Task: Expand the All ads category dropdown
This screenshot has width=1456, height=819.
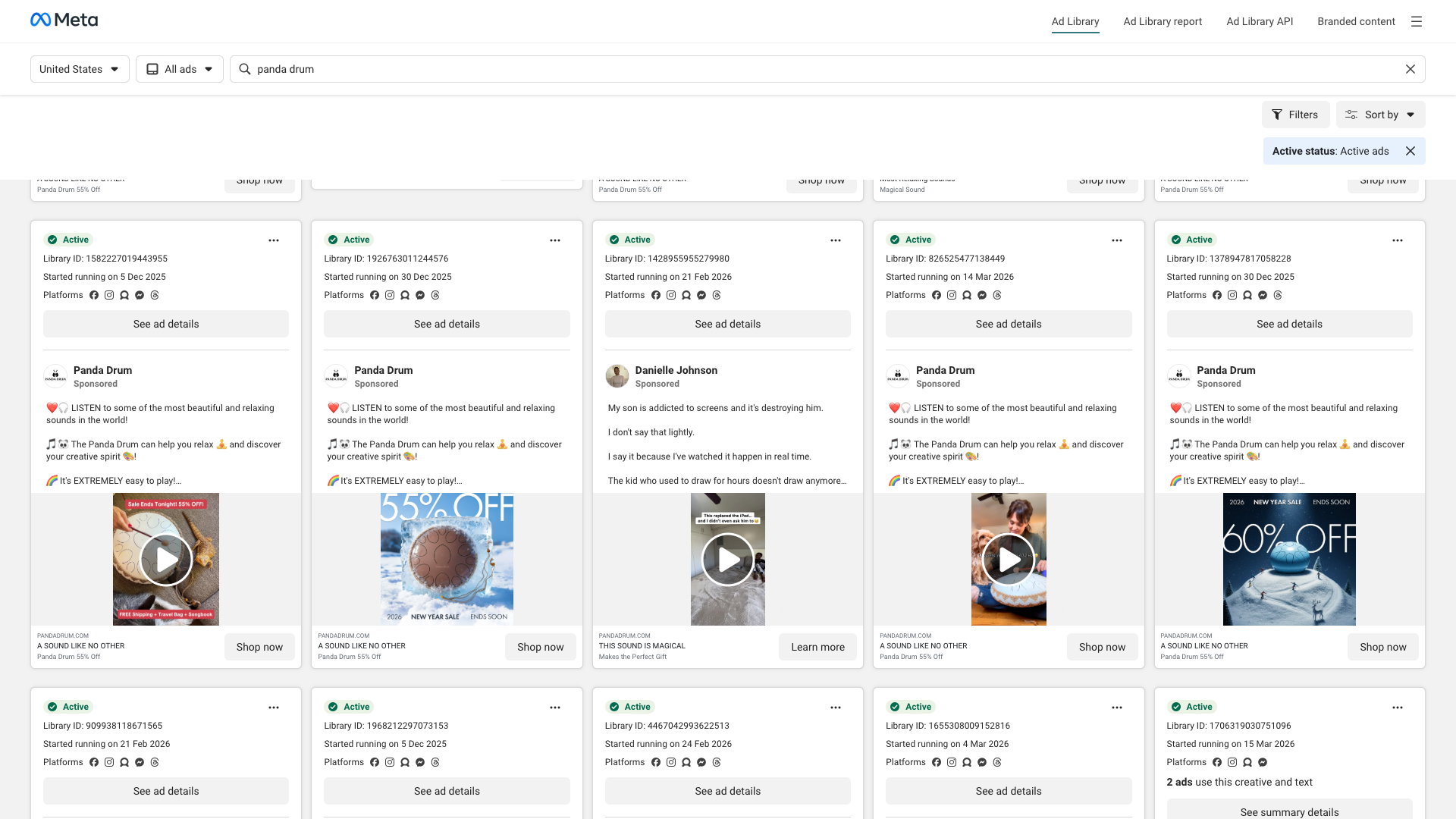Action: [180, 69]
